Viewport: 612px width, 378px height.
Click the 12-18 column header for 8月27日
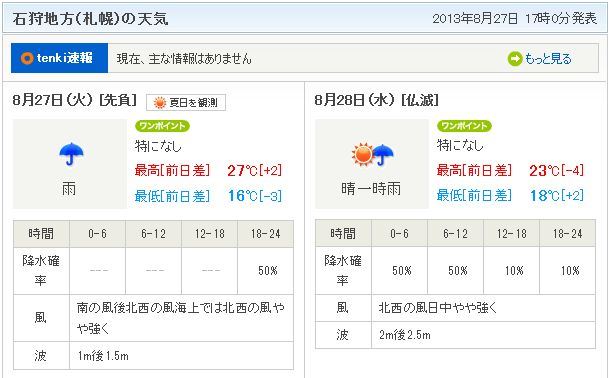click(x=210, y=234)
